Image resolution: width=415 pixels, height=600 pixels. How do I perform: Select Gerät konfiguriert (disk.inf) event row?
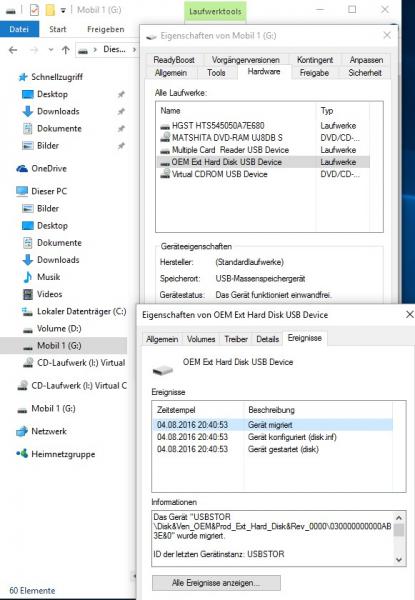coord(272,437)
